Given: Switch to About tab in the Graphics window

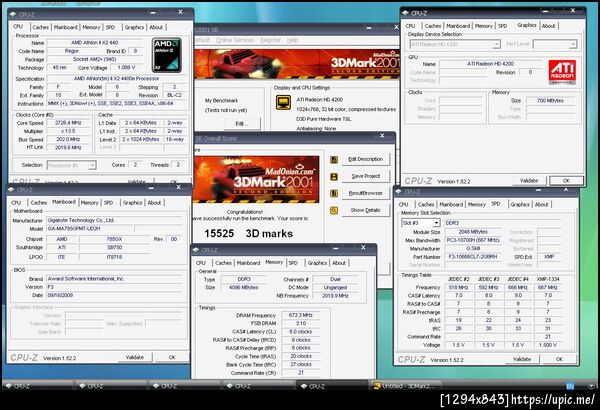Looking at the screenshot, I should (548, 26).
